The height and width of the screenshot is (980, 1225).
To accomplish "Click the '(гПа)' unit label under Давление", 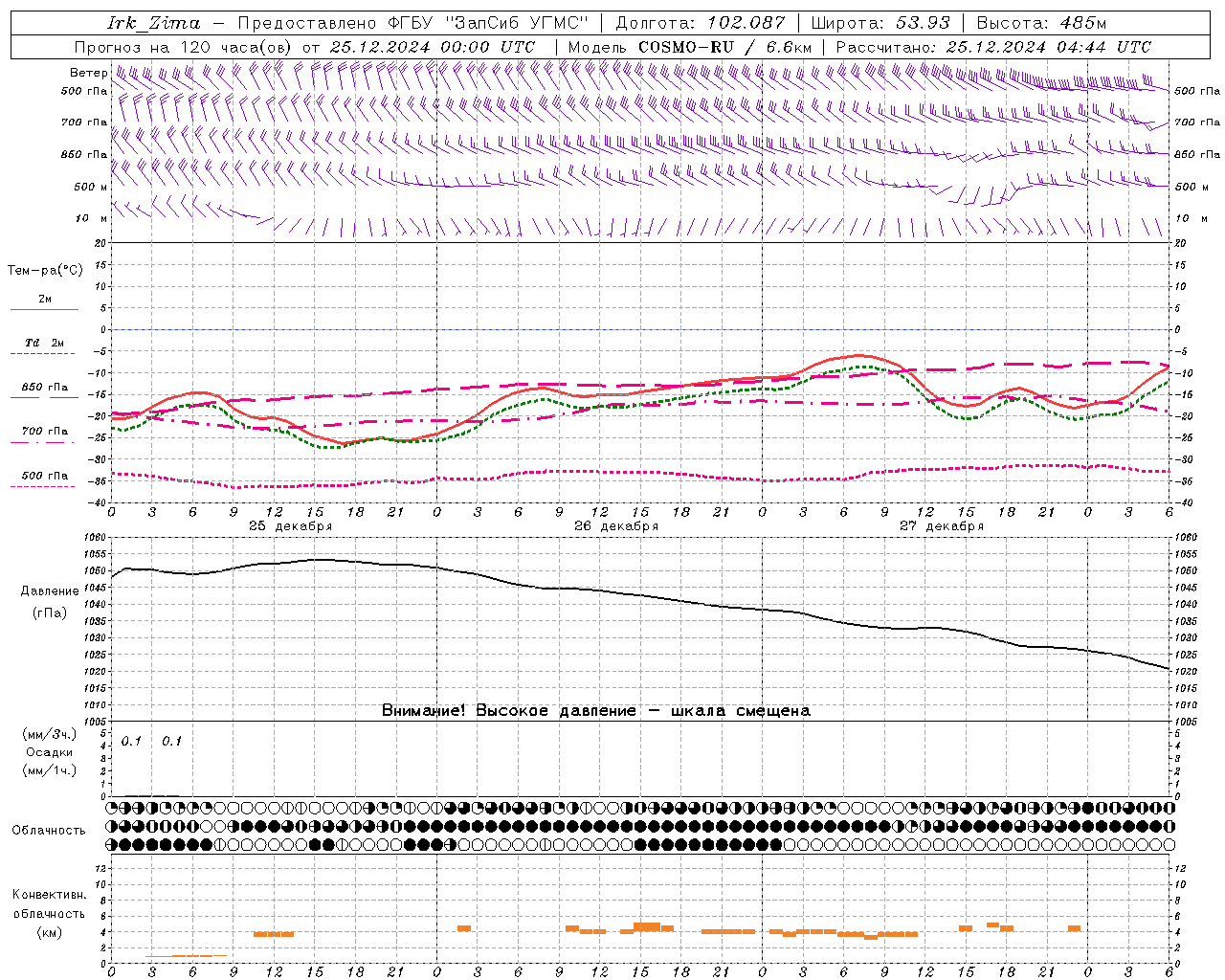I will [x=50, y=612].
